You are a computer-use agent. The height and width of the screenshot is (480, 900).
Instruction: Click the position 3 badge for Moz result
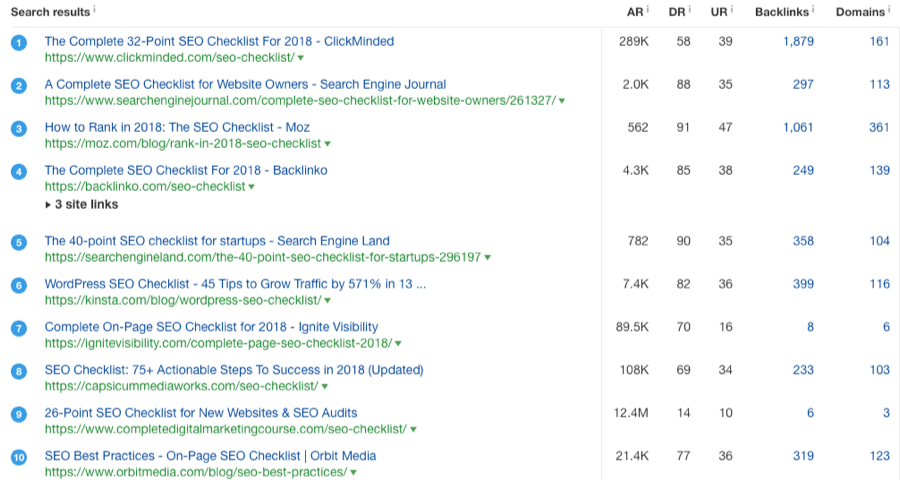coord(19,129)
